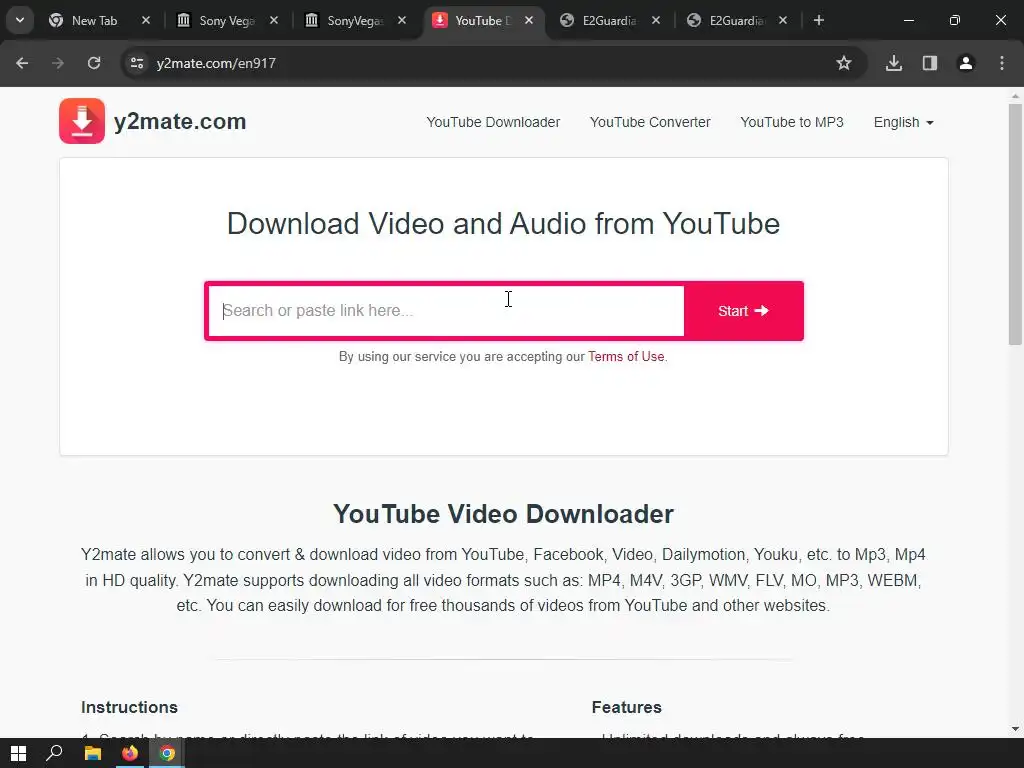Image resolution: width=1024 pixels, height=768 pixels.
Task: Open Firefox from the taskbar
Action: pos(130,753)
